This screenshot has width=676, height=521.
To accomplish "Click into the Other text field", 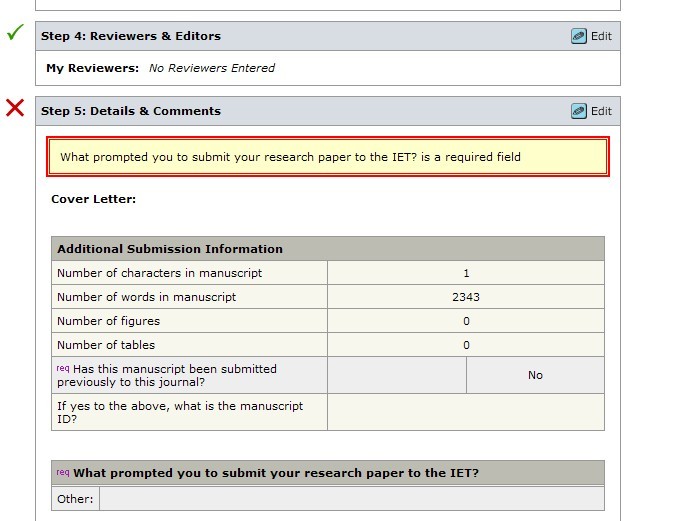I will point(351,498).
